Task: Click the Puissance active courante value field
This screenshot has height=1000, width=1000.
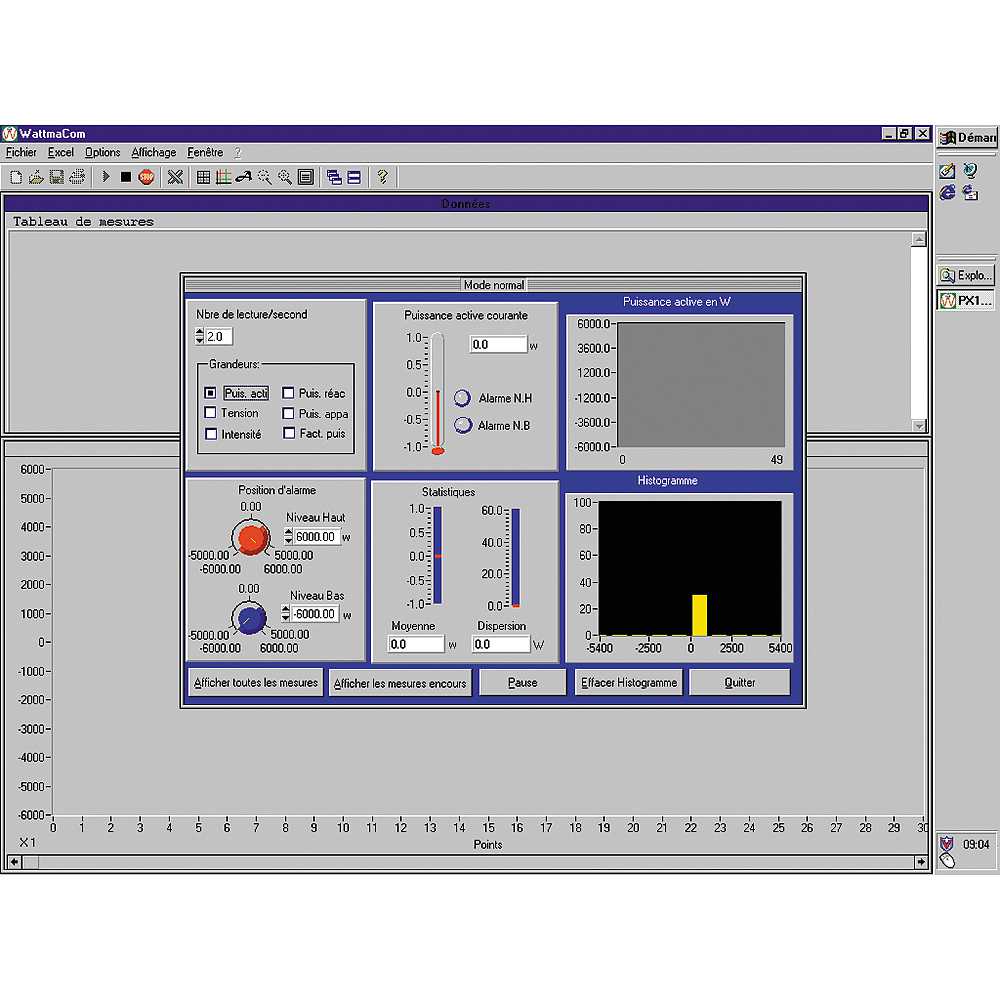Action: click(x=497, y=345)
